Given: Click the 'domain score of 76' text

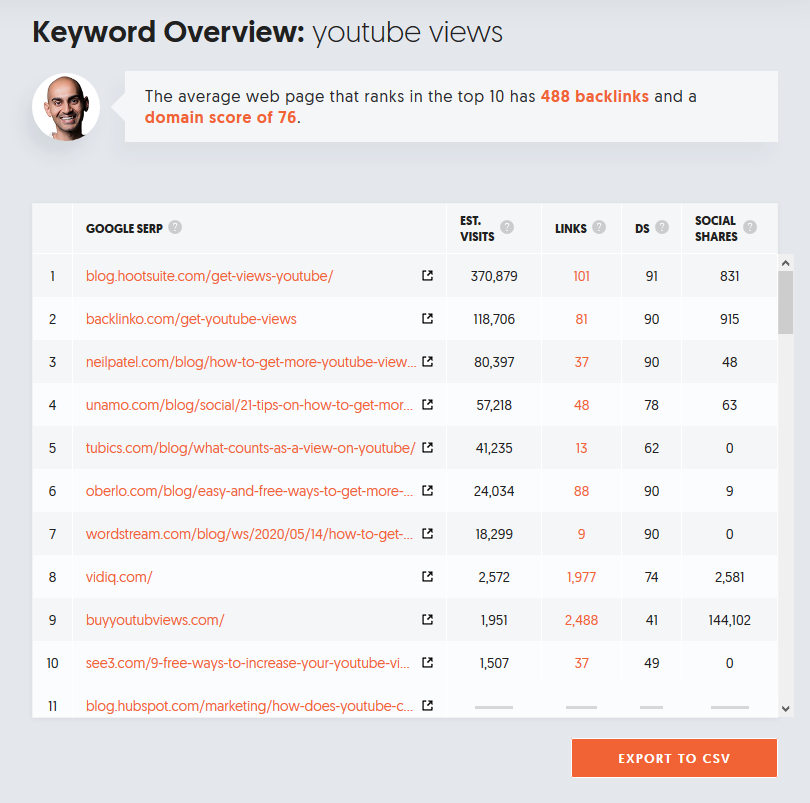Looking at the screenshot, I should coord(221,117).
